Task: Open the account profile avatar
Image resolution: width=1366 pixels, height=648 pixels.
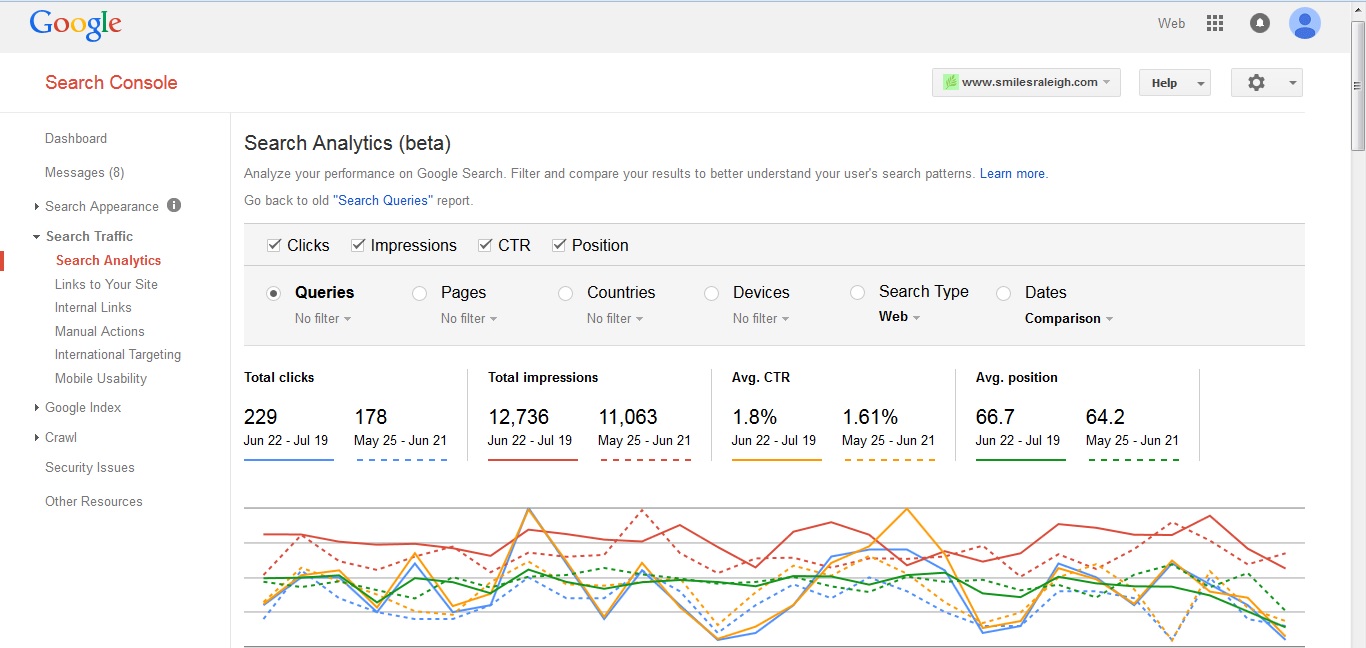Action: tap(1305, 23)
